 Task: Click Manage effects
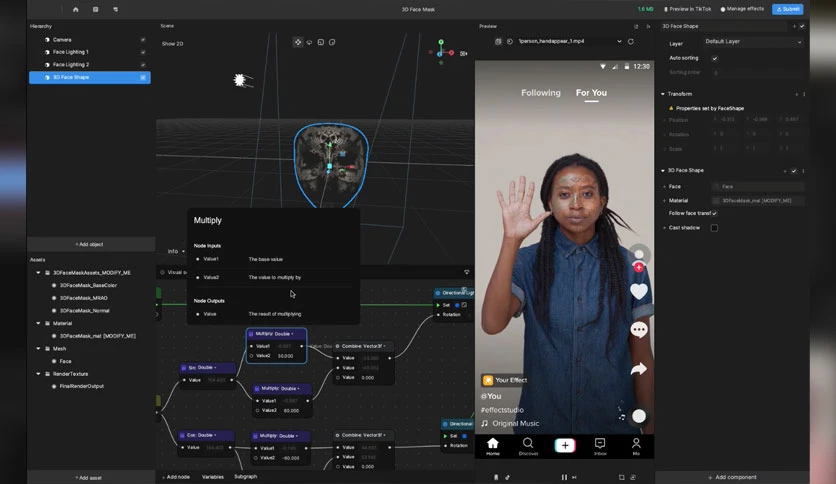point(742,9)
